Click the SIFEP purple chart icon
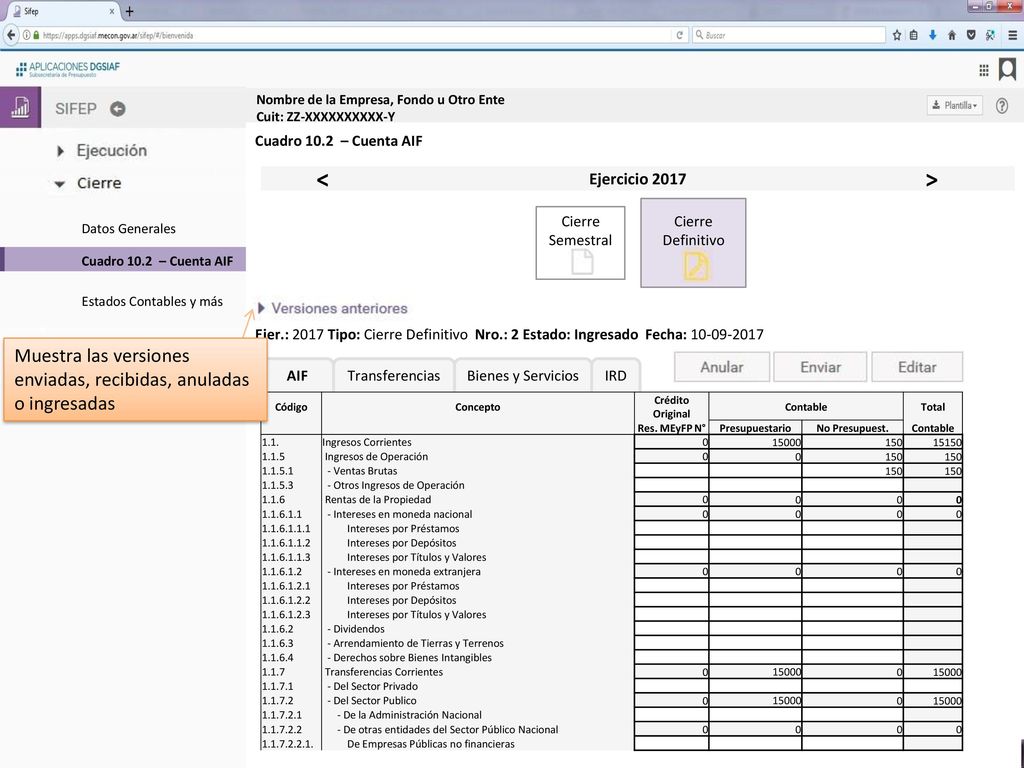Screen dimensions: 1024x768 (x=20, y=107)
